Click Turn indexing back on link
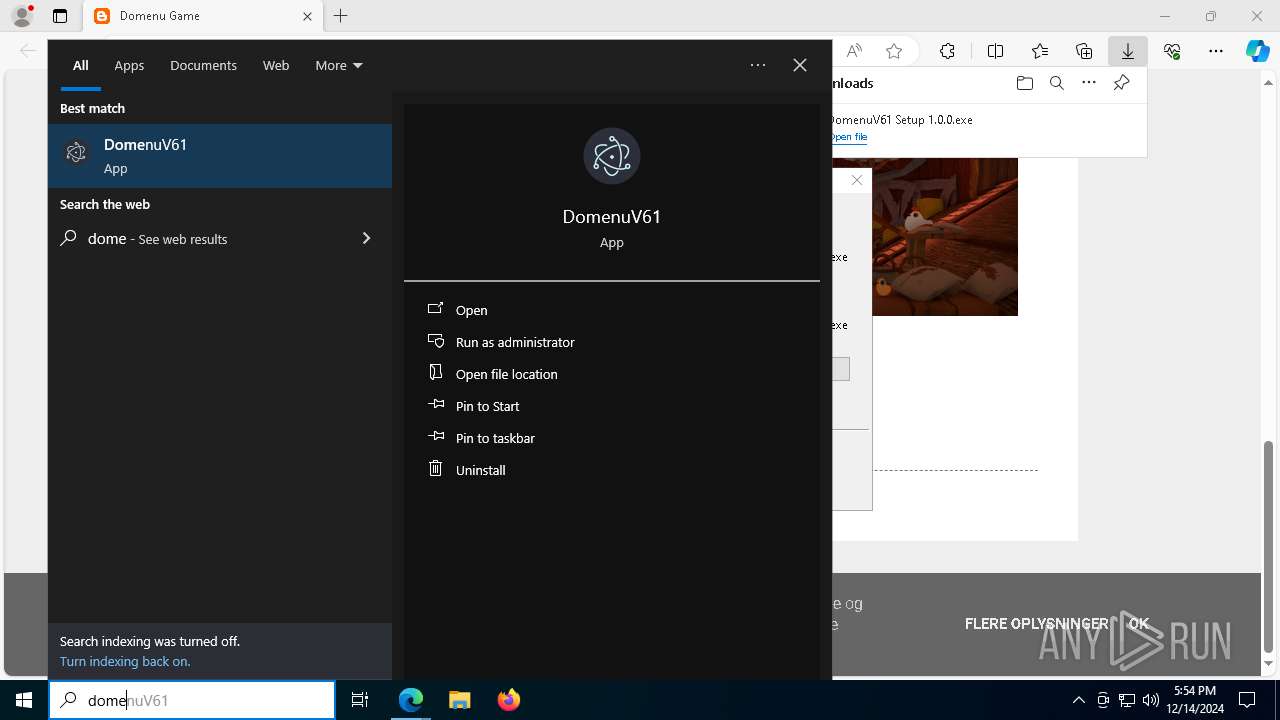The height and width of the screenshot is (720, 1280). click(125, 661)
